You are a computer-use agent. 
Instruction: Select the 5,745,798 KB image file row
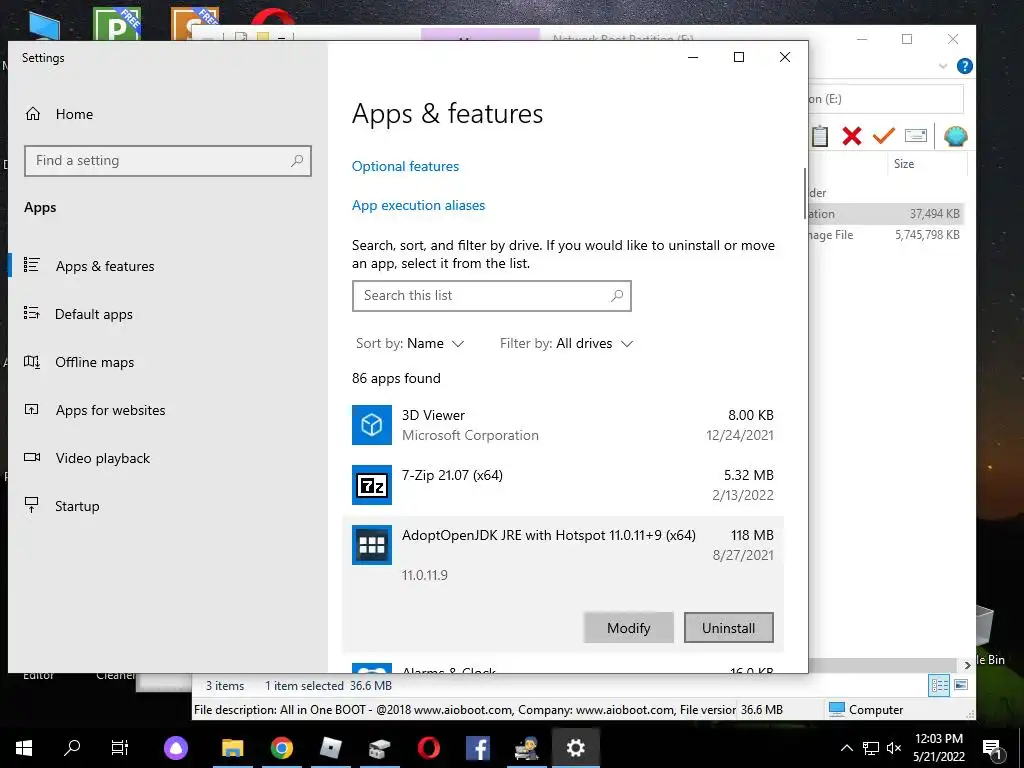(x=885, y=234)
